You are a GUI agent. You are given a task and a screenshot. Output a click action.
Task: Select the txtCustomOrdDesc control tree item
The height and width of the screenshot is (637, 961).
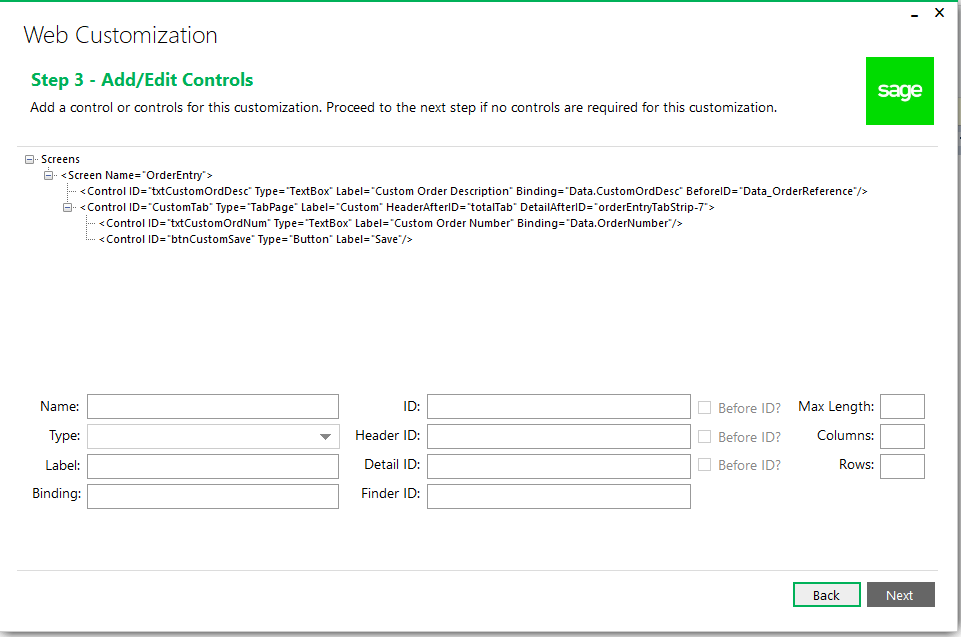click(x=473, y=191)
